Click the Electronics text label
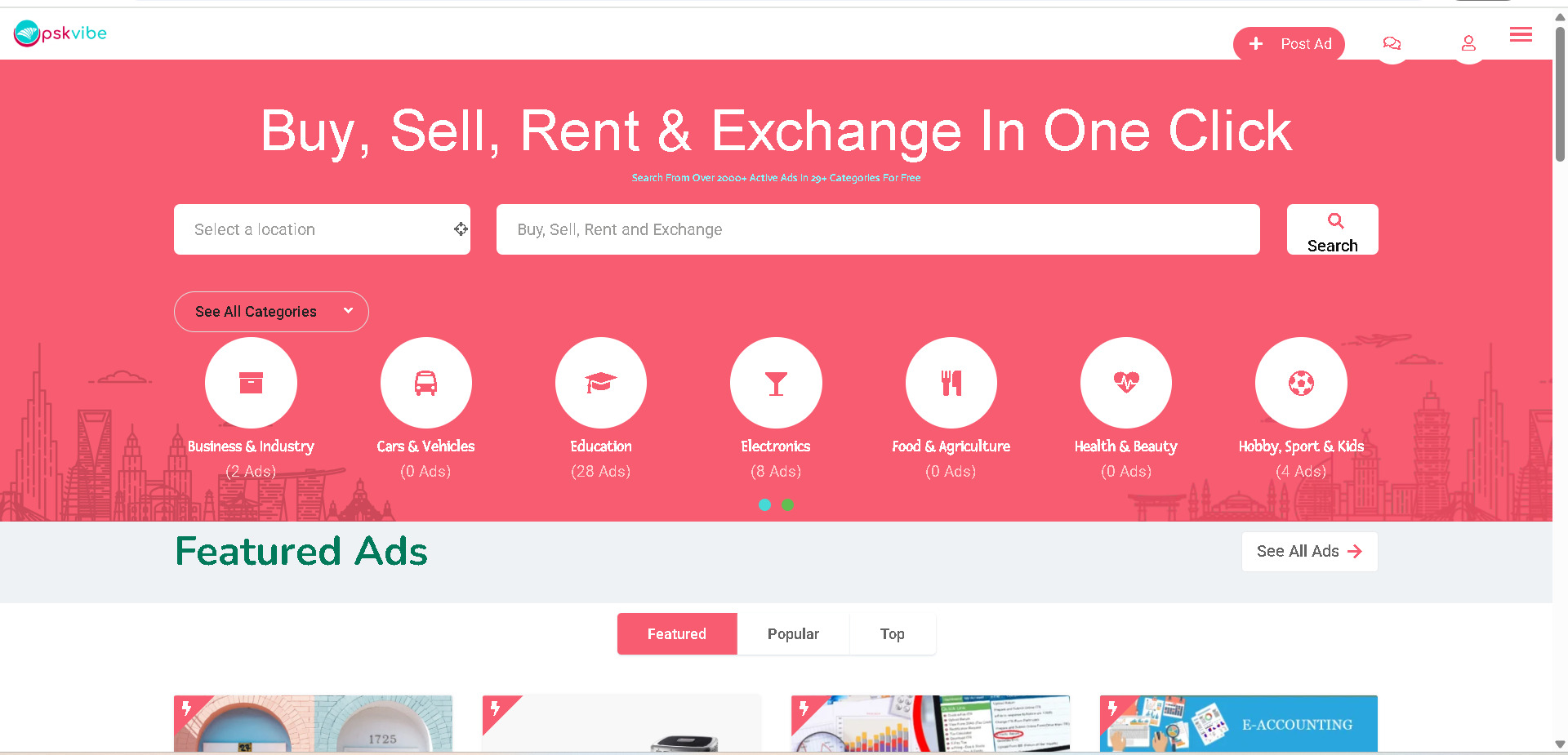The height and width of the screenshot is (755, 1568). coord(776,446)
